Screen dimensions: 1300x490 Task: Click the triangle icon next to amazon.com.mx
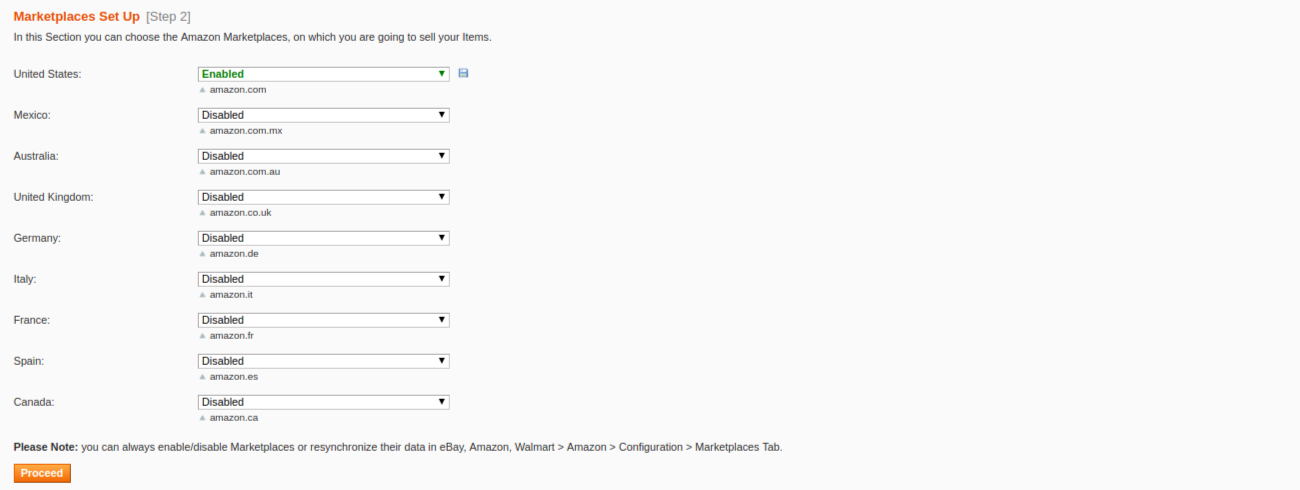(202, 131)
